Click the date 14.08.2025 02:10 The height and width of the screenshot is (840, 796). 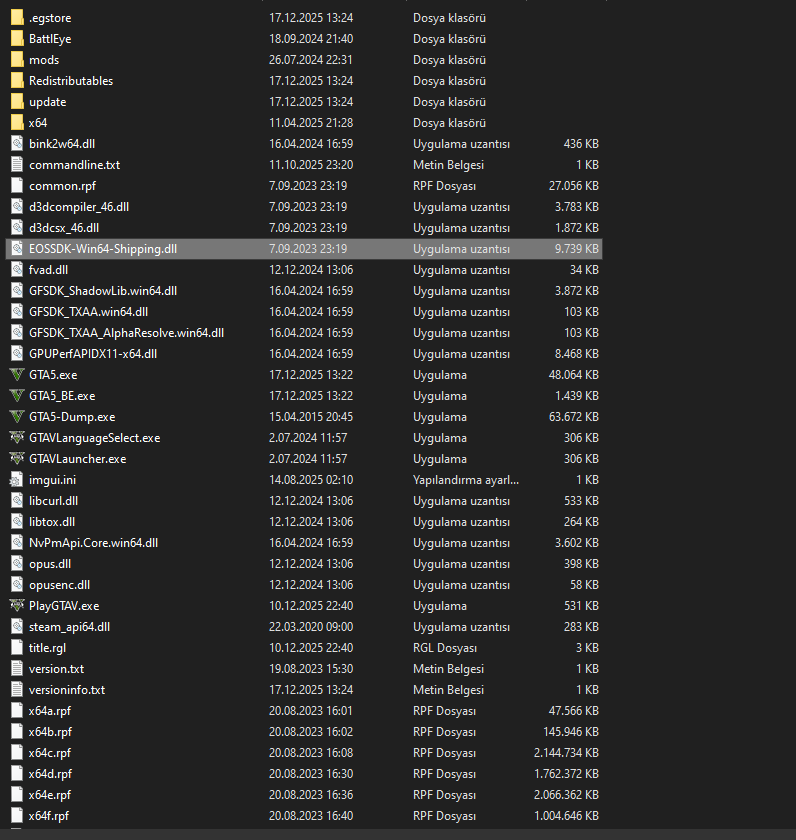point(311,479)
